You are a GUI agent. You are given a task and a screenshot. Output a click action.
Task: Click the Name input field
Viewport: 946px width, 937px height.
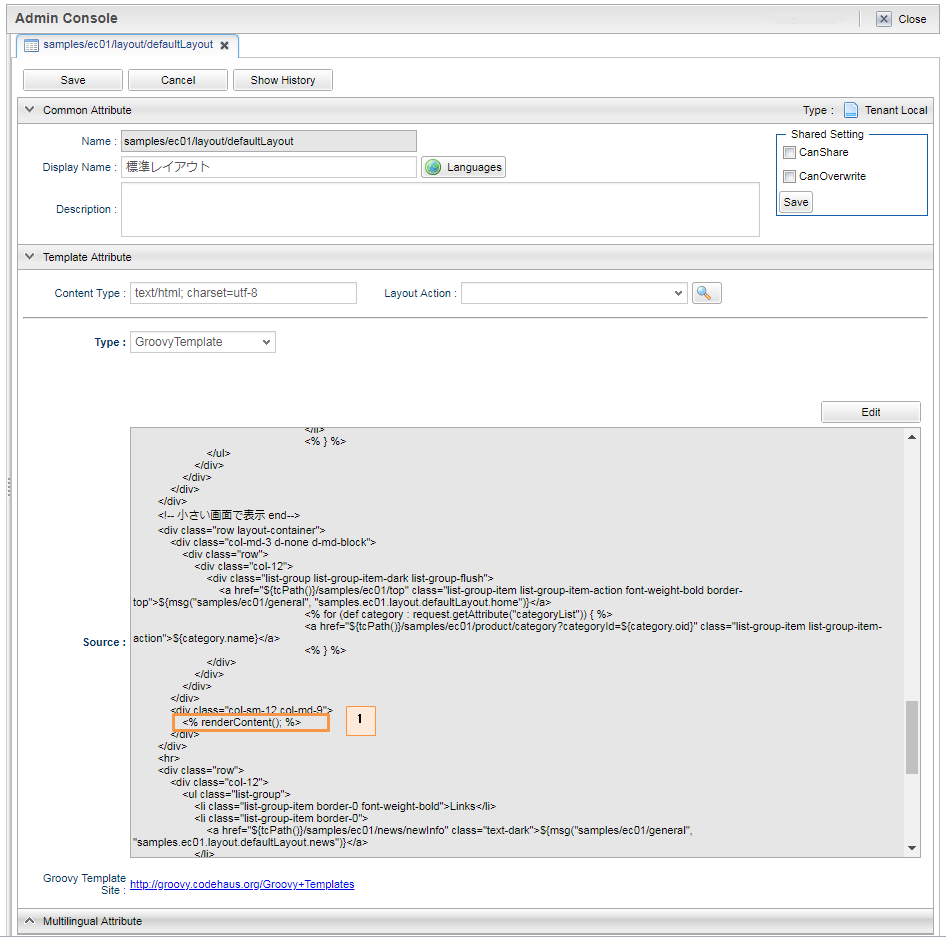[x=268, y=141]
